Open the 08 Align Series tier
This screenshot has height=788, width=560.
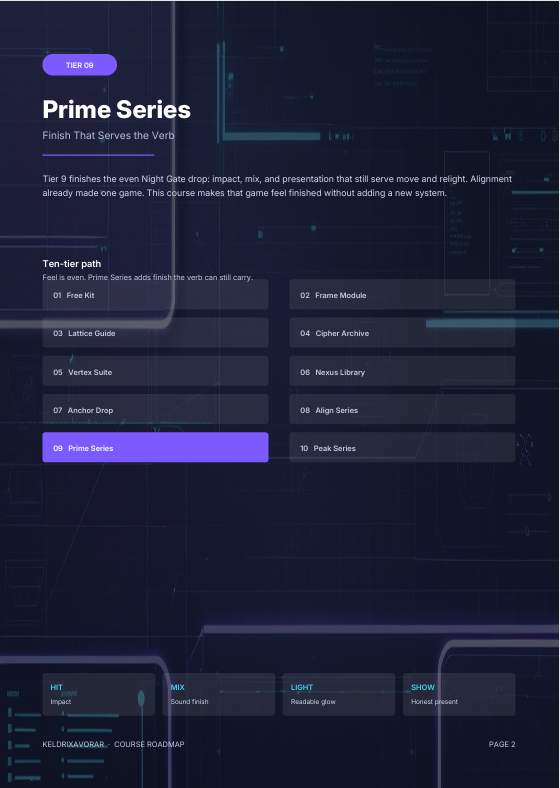point(402,410)
